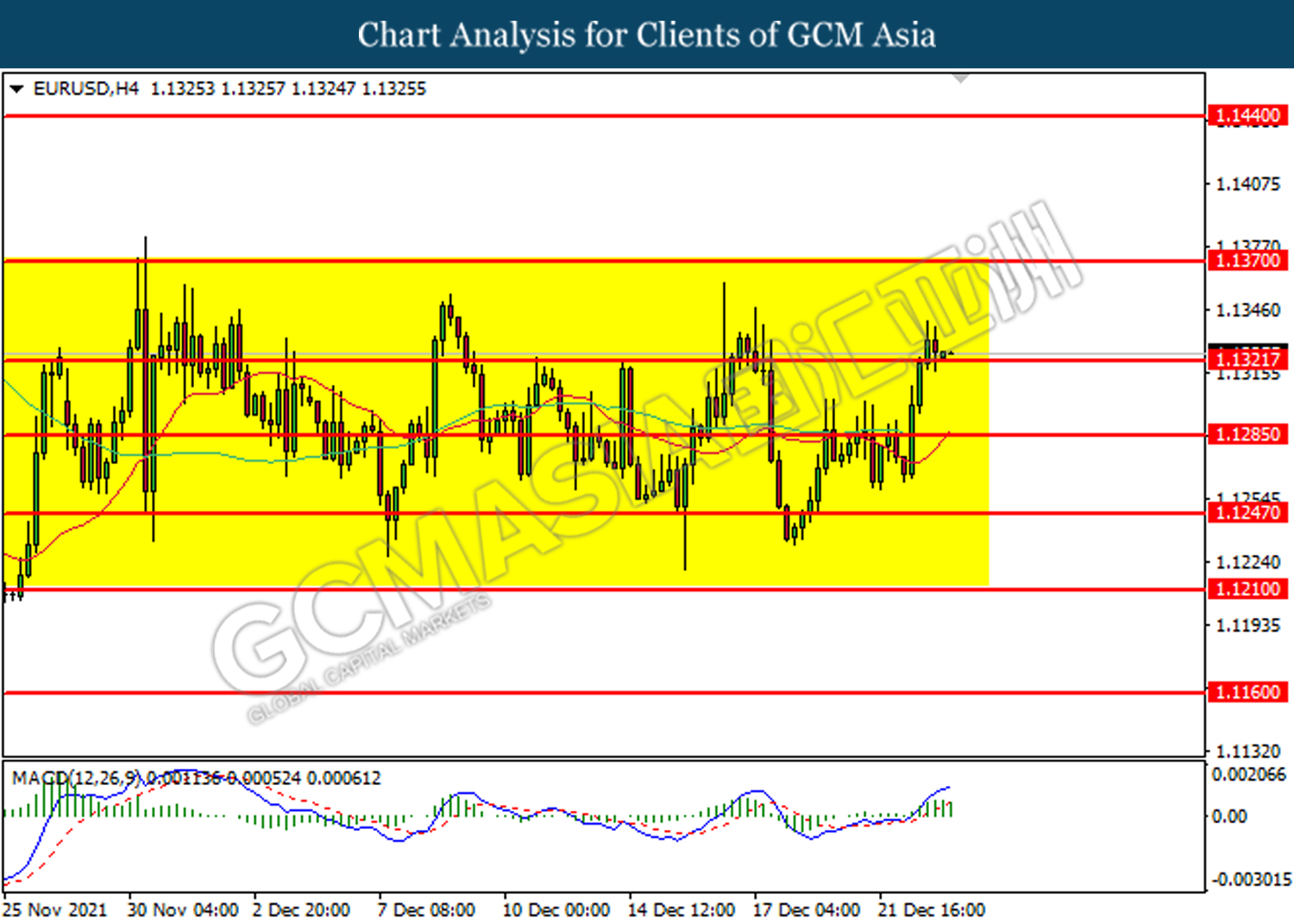Screen dimensions: 1294x924
Task: Click the 1.12100 red price label
Action: click(x=1247, y=589)
